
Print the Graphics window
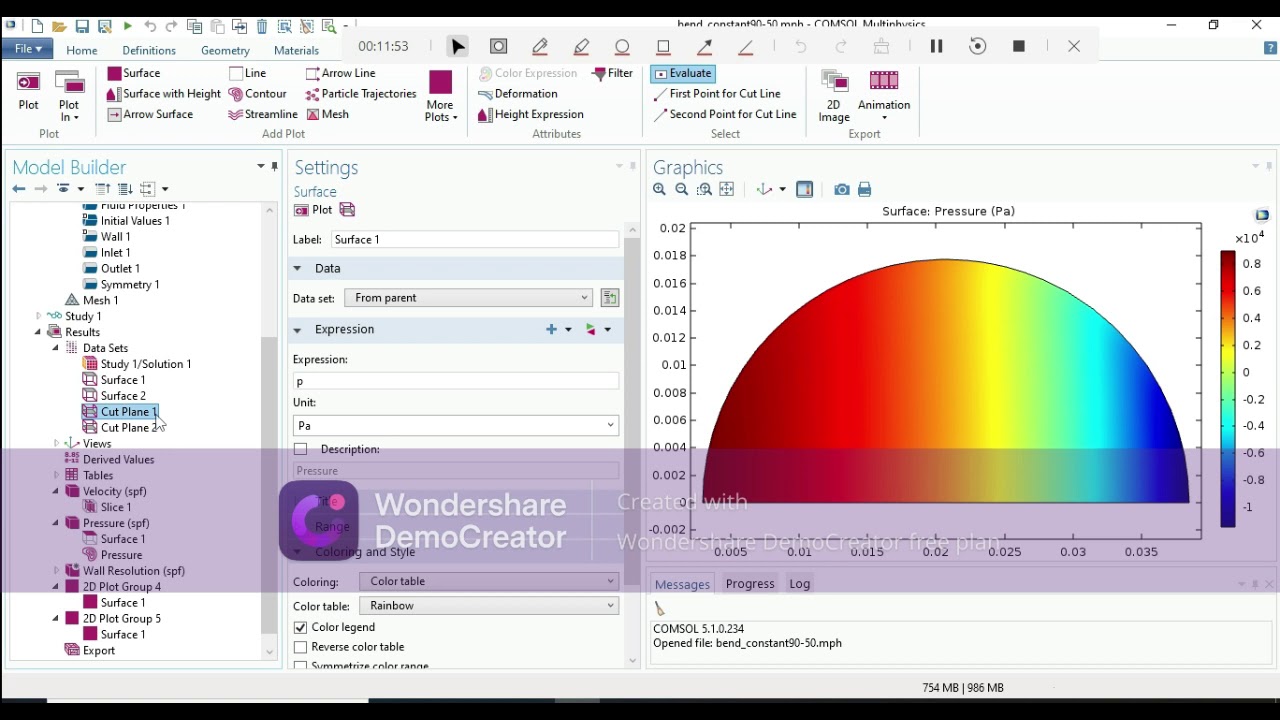point(865,190)
